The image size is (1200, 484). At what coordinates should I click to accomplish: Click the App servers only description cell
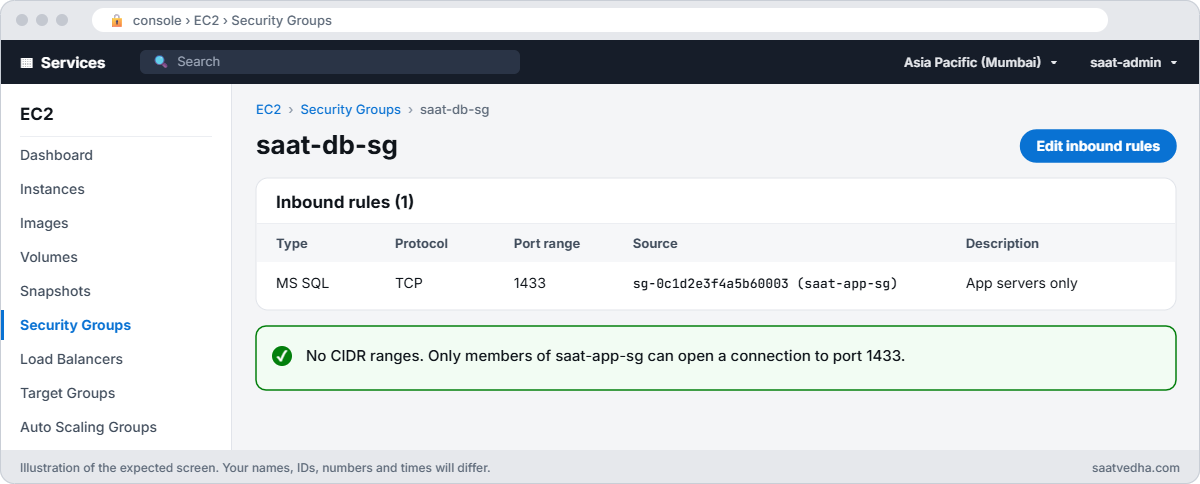click(x=1022, y=283)
